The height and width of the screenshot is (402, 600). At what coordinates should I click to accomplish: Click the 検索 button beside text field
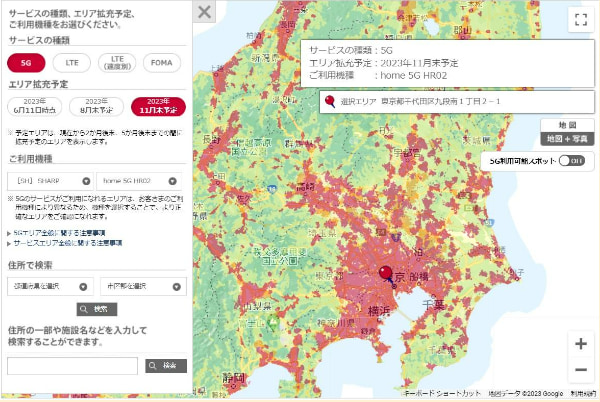point(166,366)
